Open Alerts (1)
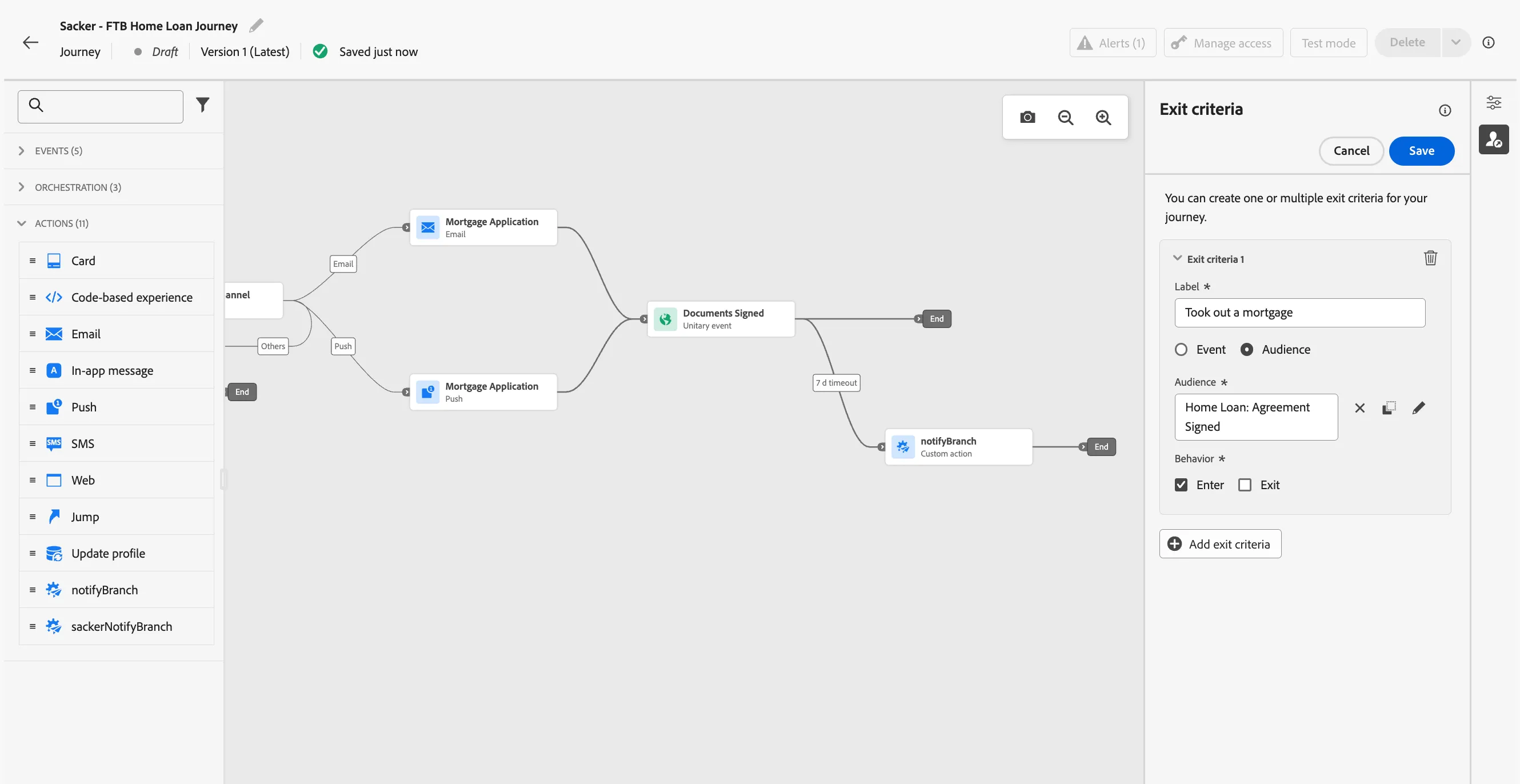1520x784 pixels. click(1112, 43)
